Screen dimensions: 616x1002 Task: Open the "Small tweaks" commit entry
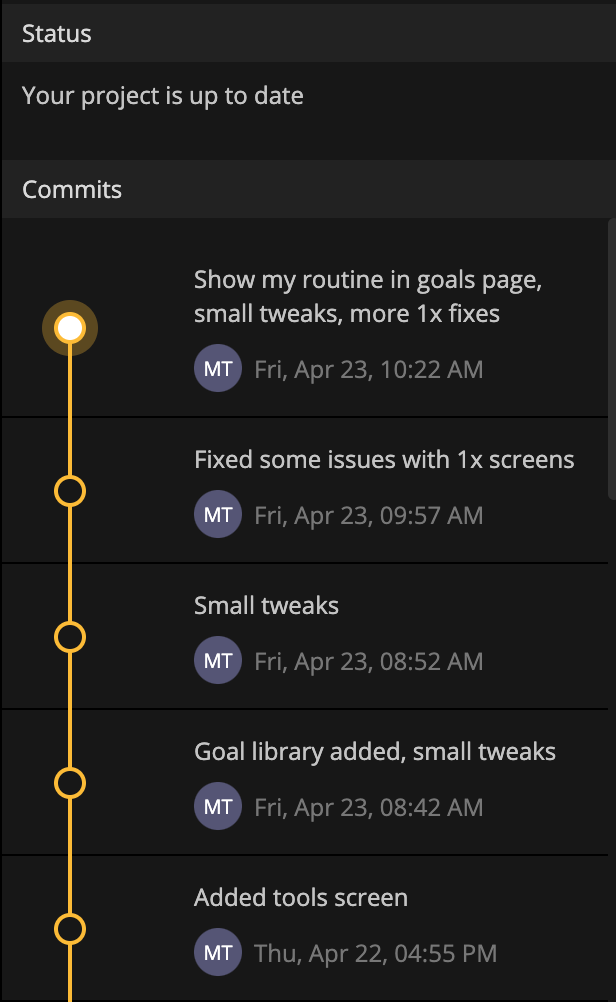305,636
